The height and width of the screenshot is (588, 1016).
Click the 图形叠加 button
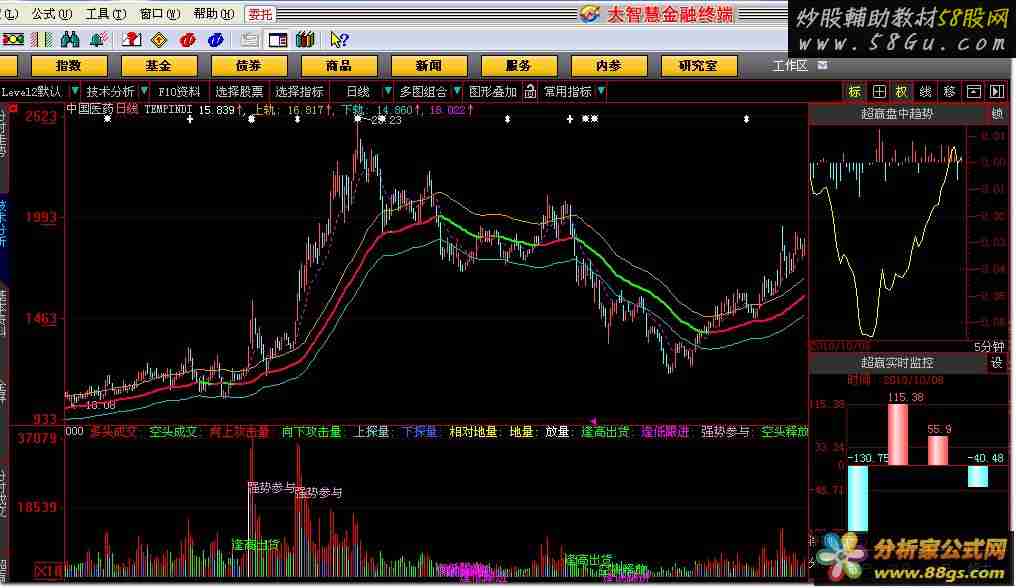click(492, 91)
